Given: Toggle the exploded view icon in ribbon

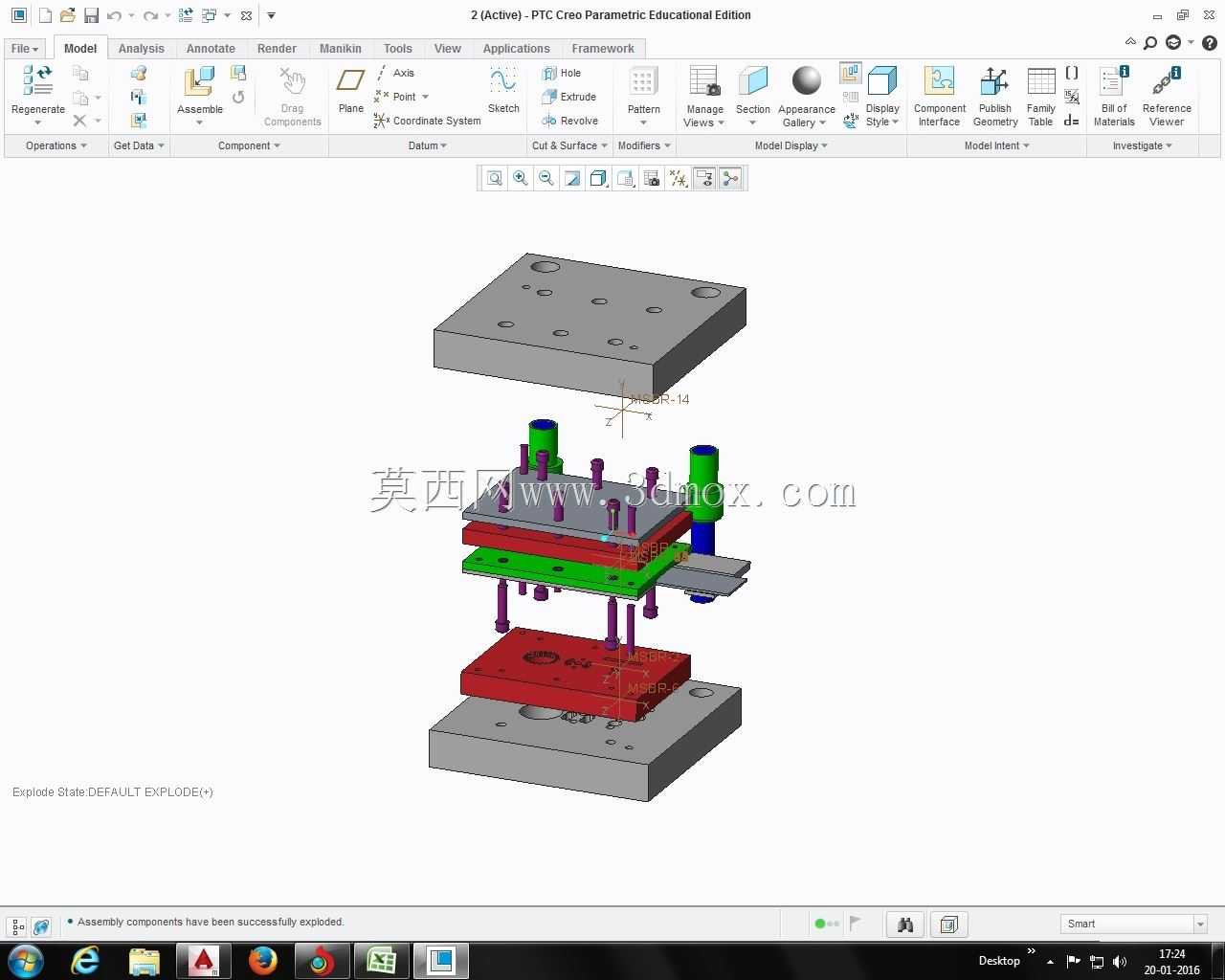Looking at the screenshot, I should [851, 74].
